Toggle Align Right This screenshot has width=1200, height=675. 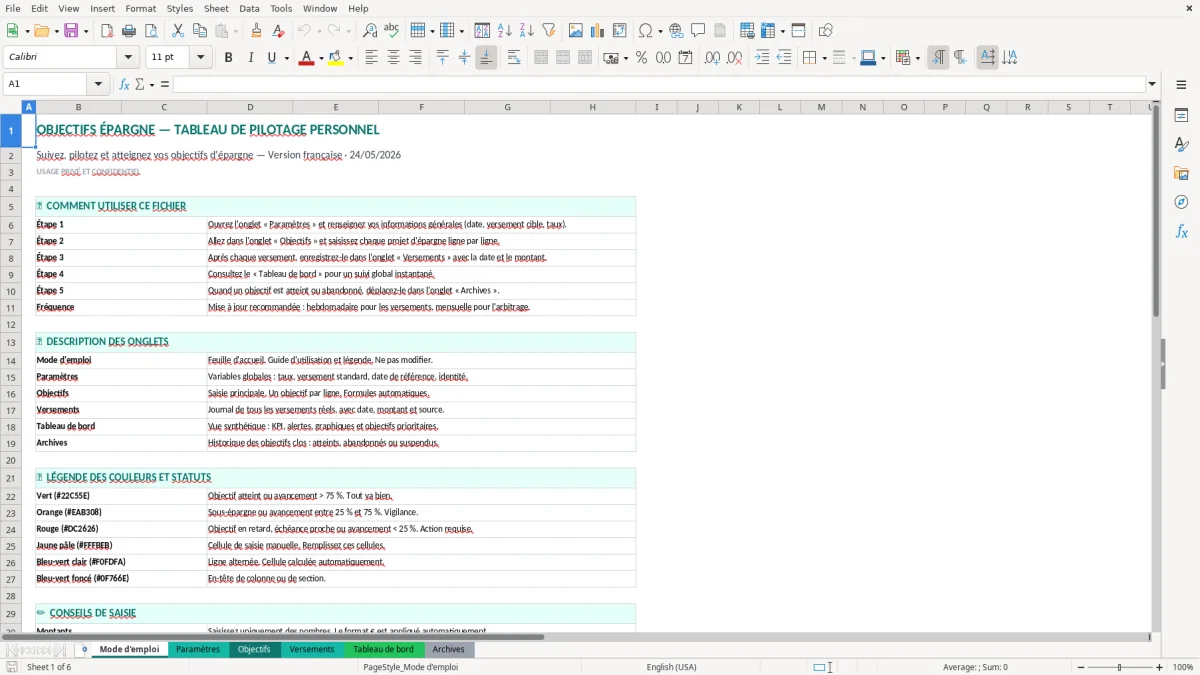point(415,58)
